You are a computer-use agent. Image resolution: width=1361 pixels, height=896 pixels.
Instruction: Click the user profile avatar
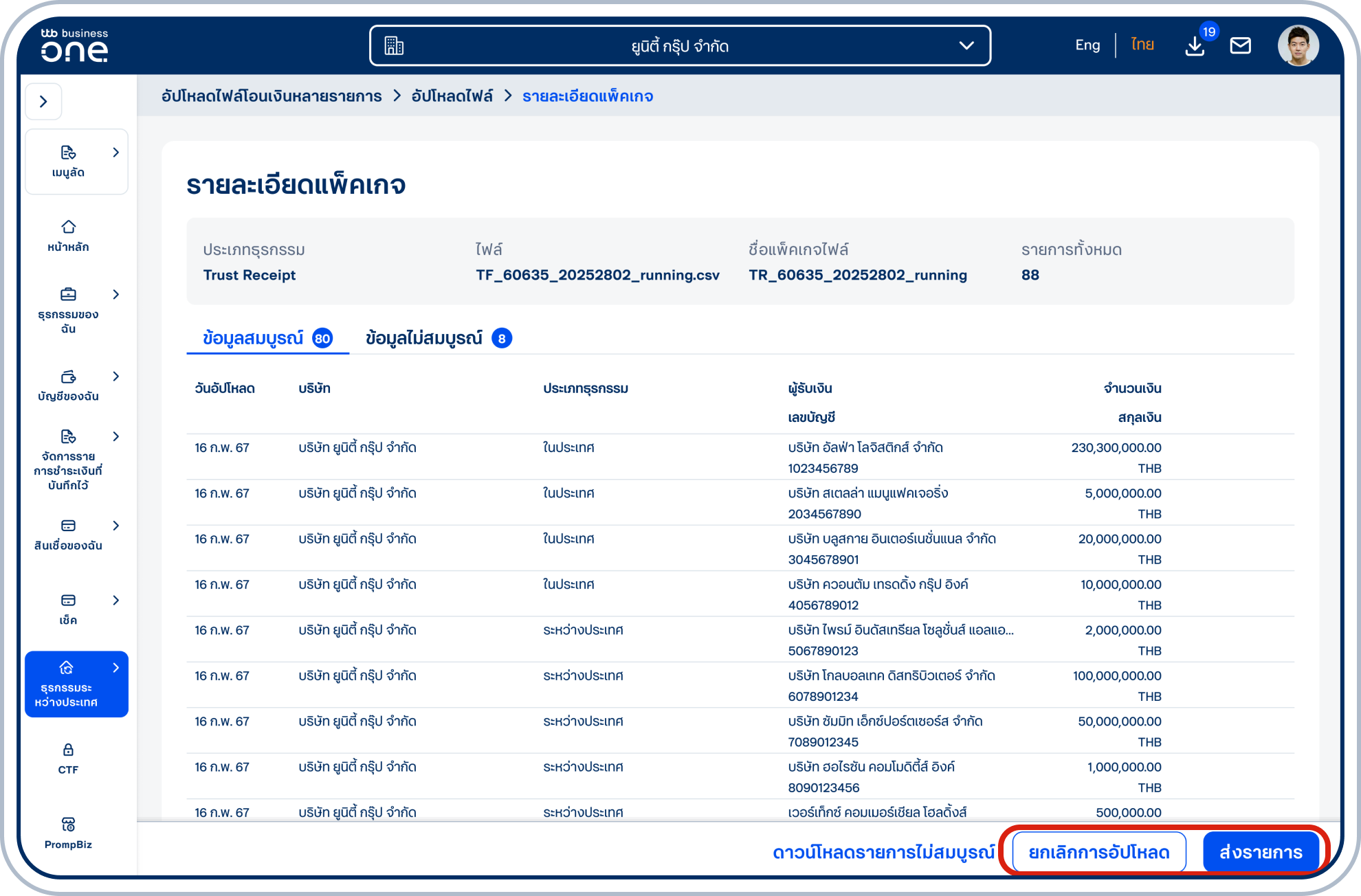(1298, 46)
